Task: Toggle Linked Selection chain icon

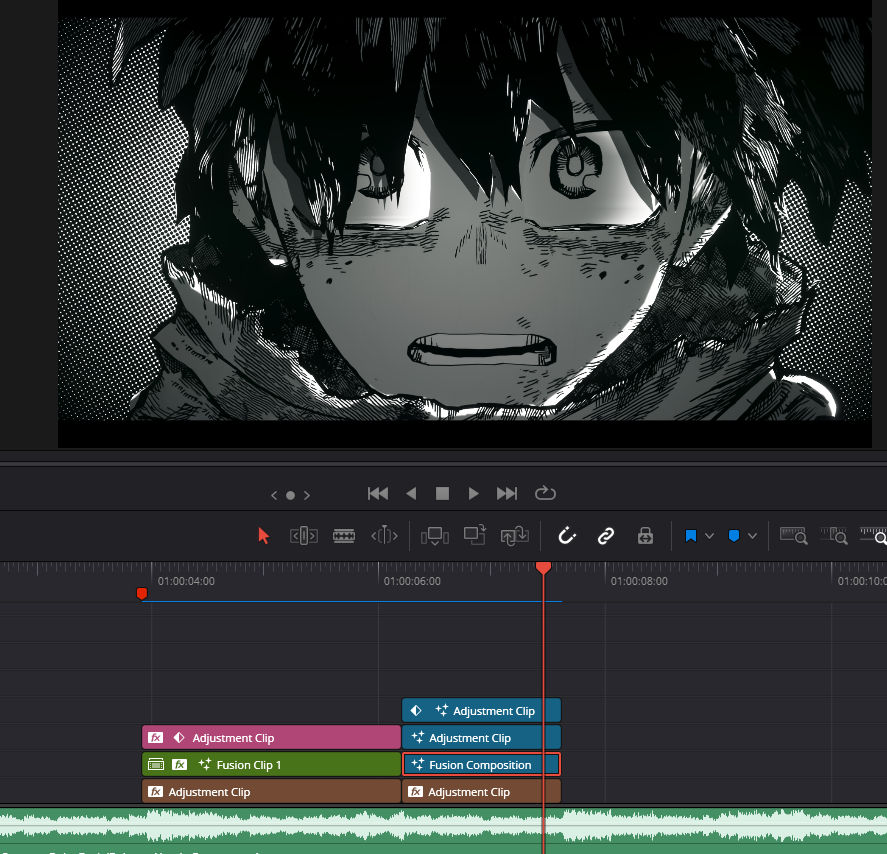Action: [606, 536]
